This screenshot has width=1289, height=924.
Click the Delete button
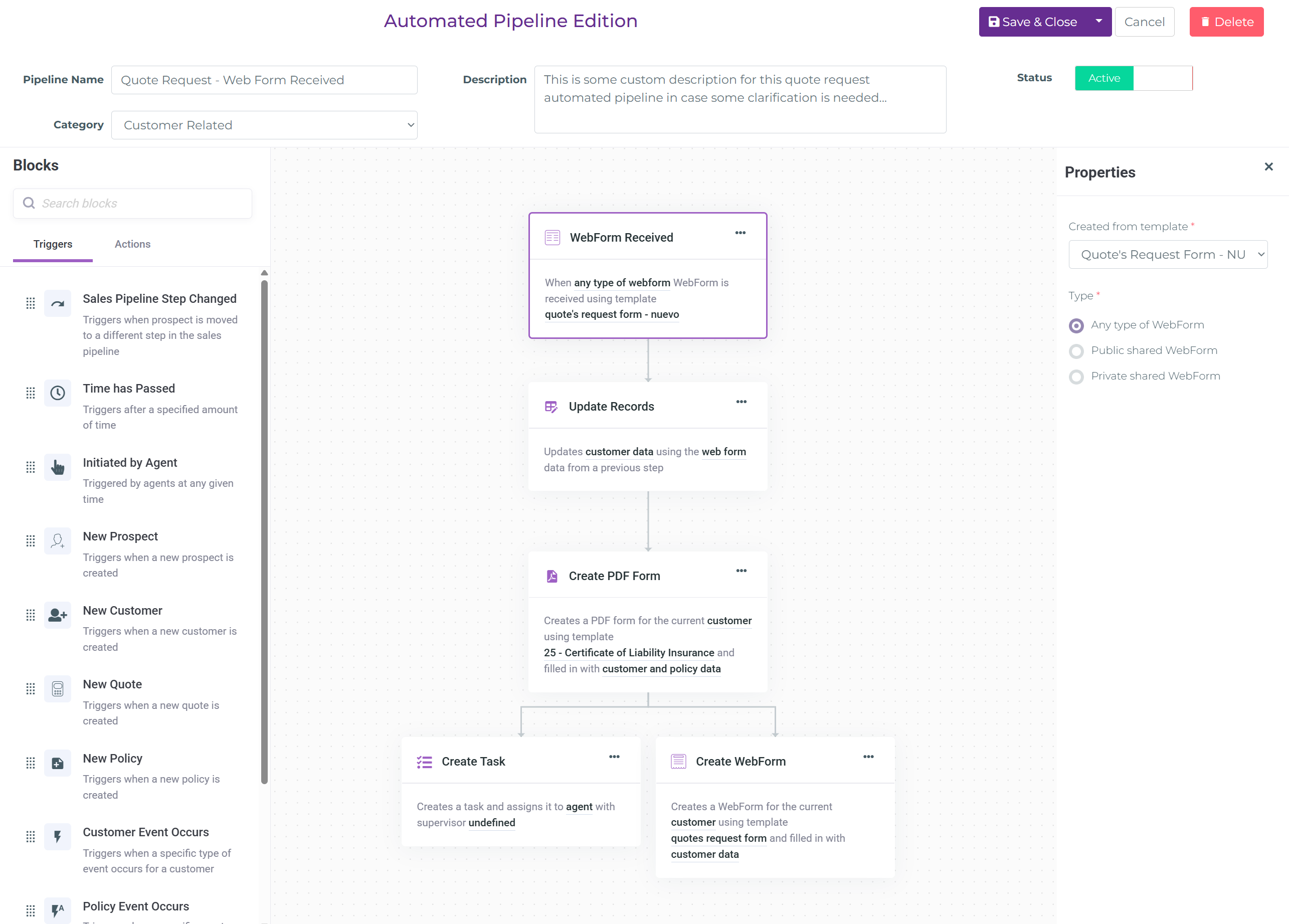click(1226, 22)
